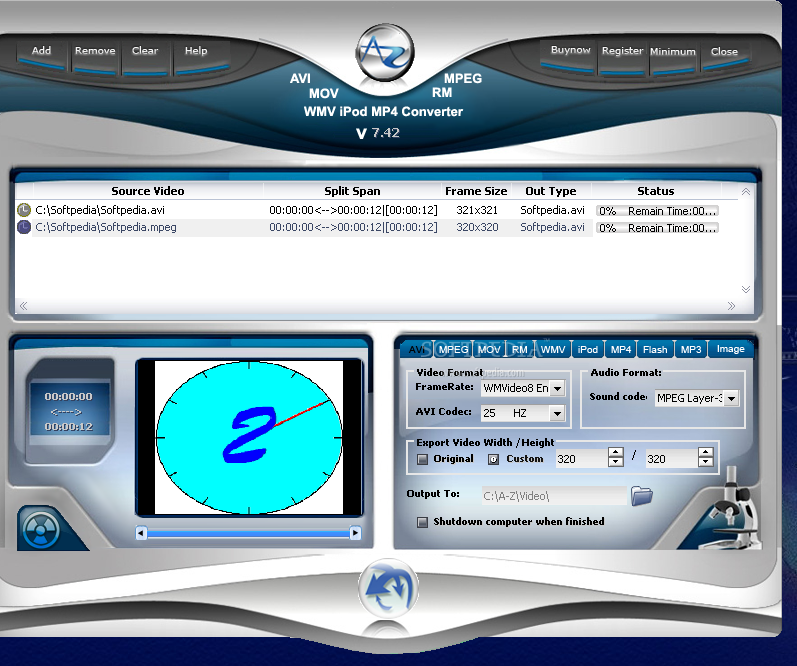The height and width of the screenshot is (666, 797).
Task: Click the Status column header
Action: (x=656, y=191)
